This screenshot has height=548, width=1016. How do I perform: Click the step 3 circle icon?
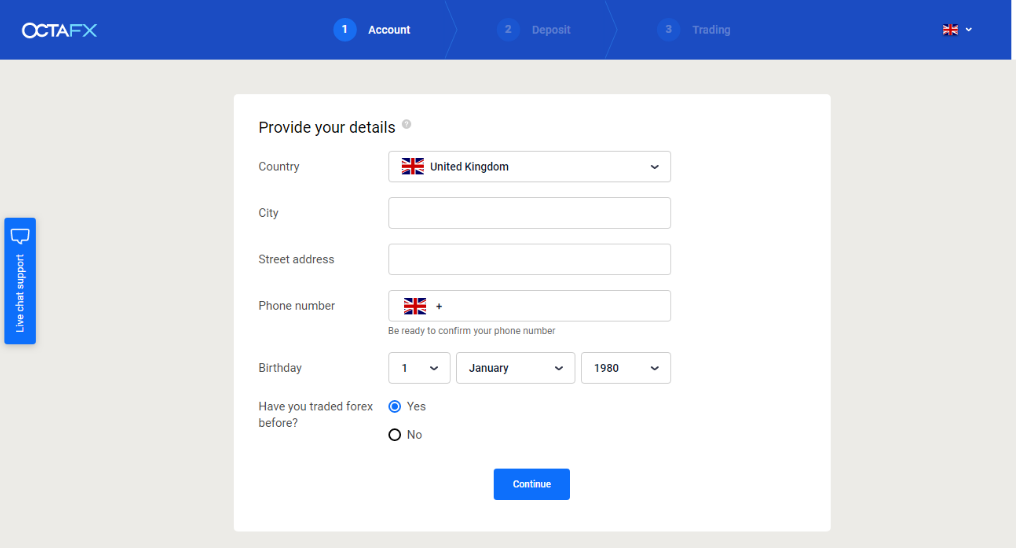[x=668, y=30]
